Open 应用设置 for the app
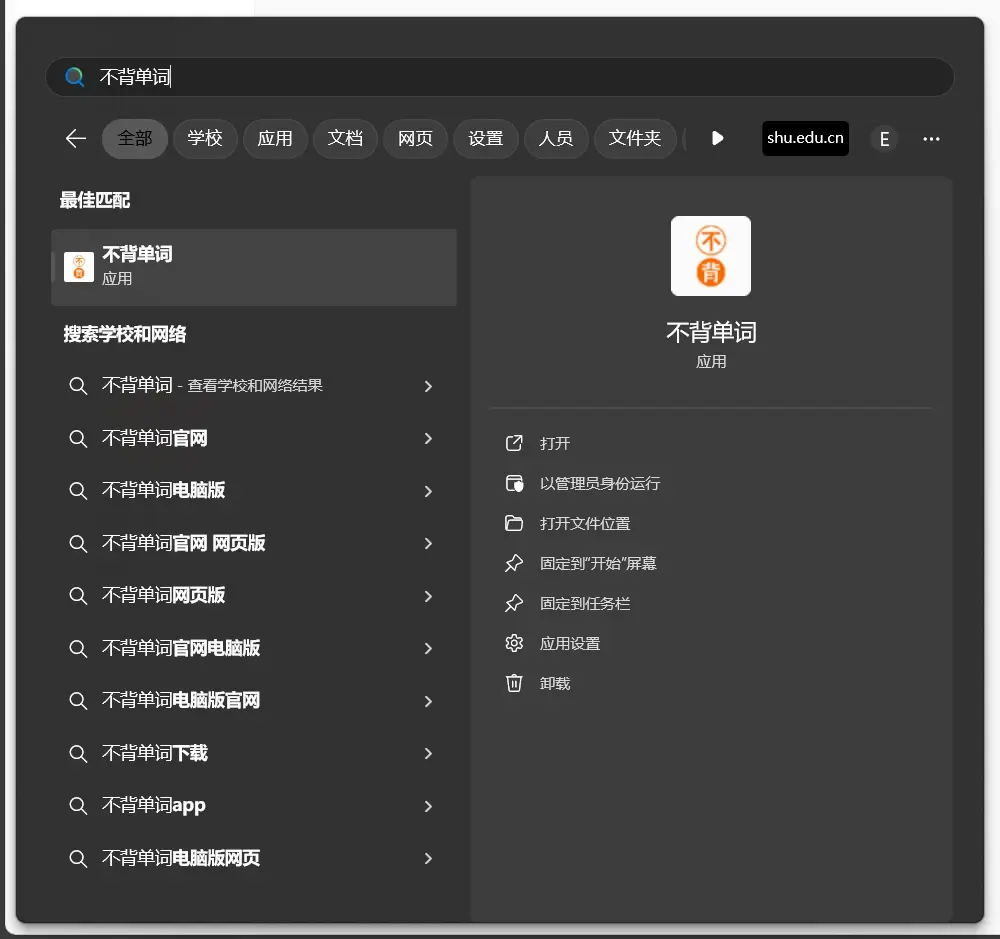The height and width of the screenshot is (939, 1000). tap(570, 644)
